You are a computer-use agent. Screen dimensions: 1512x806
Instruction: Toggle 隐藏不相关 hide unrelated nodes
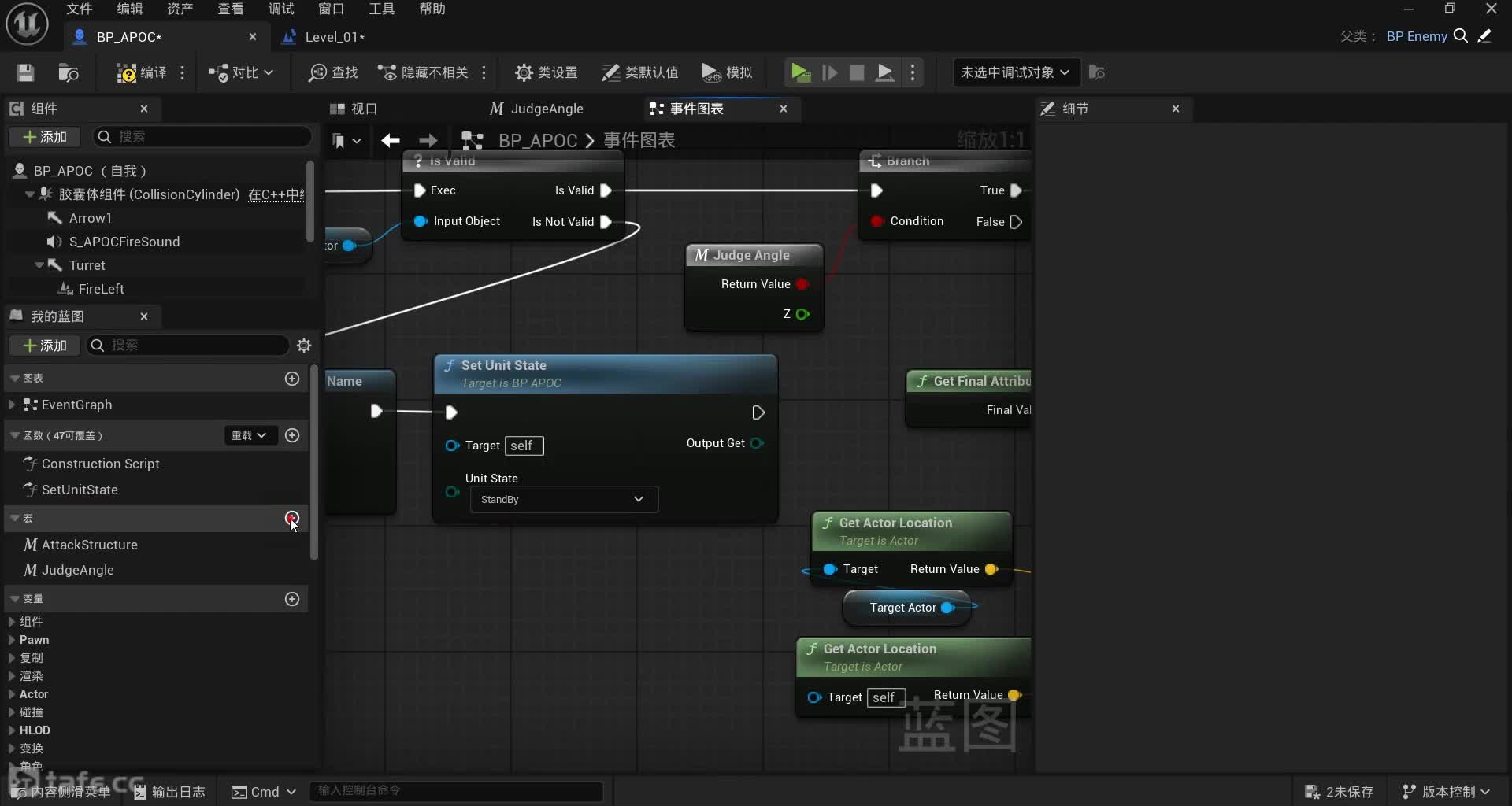point(424,72)
